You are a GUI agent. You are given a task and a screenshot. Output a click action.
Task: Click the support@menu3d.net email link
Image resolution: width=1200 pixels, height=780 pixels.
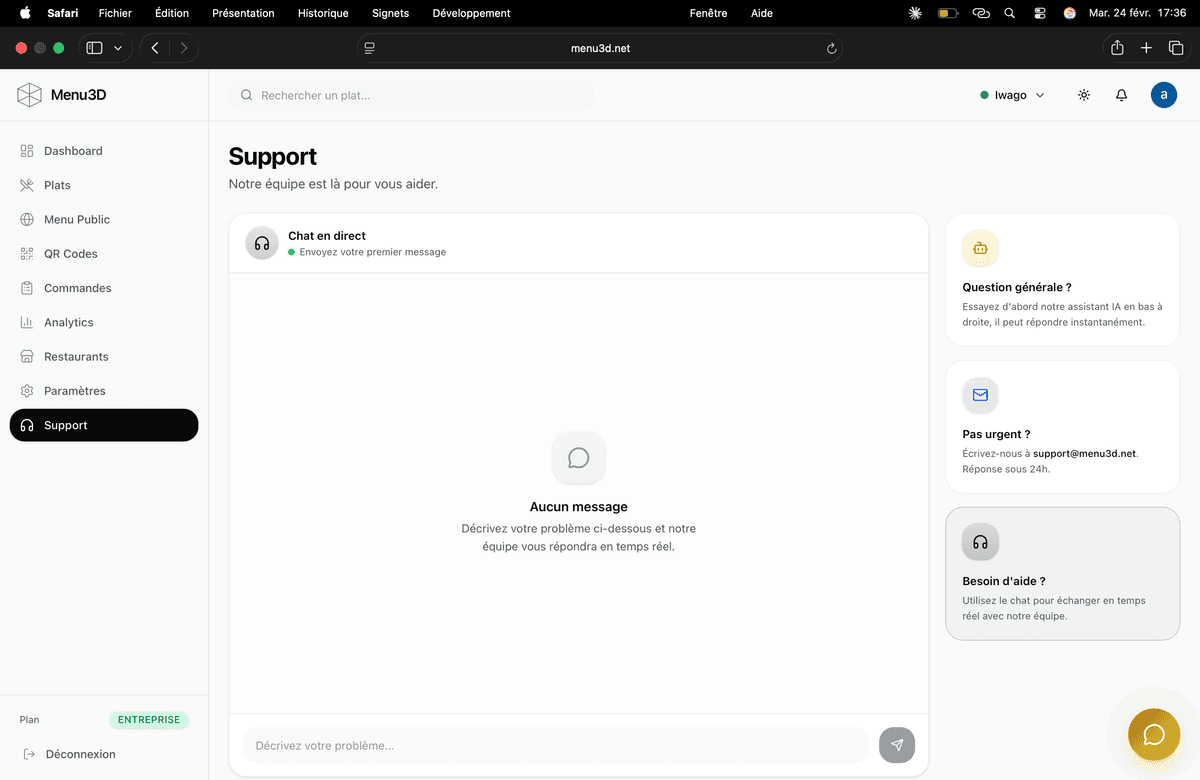click(1084, 453)
